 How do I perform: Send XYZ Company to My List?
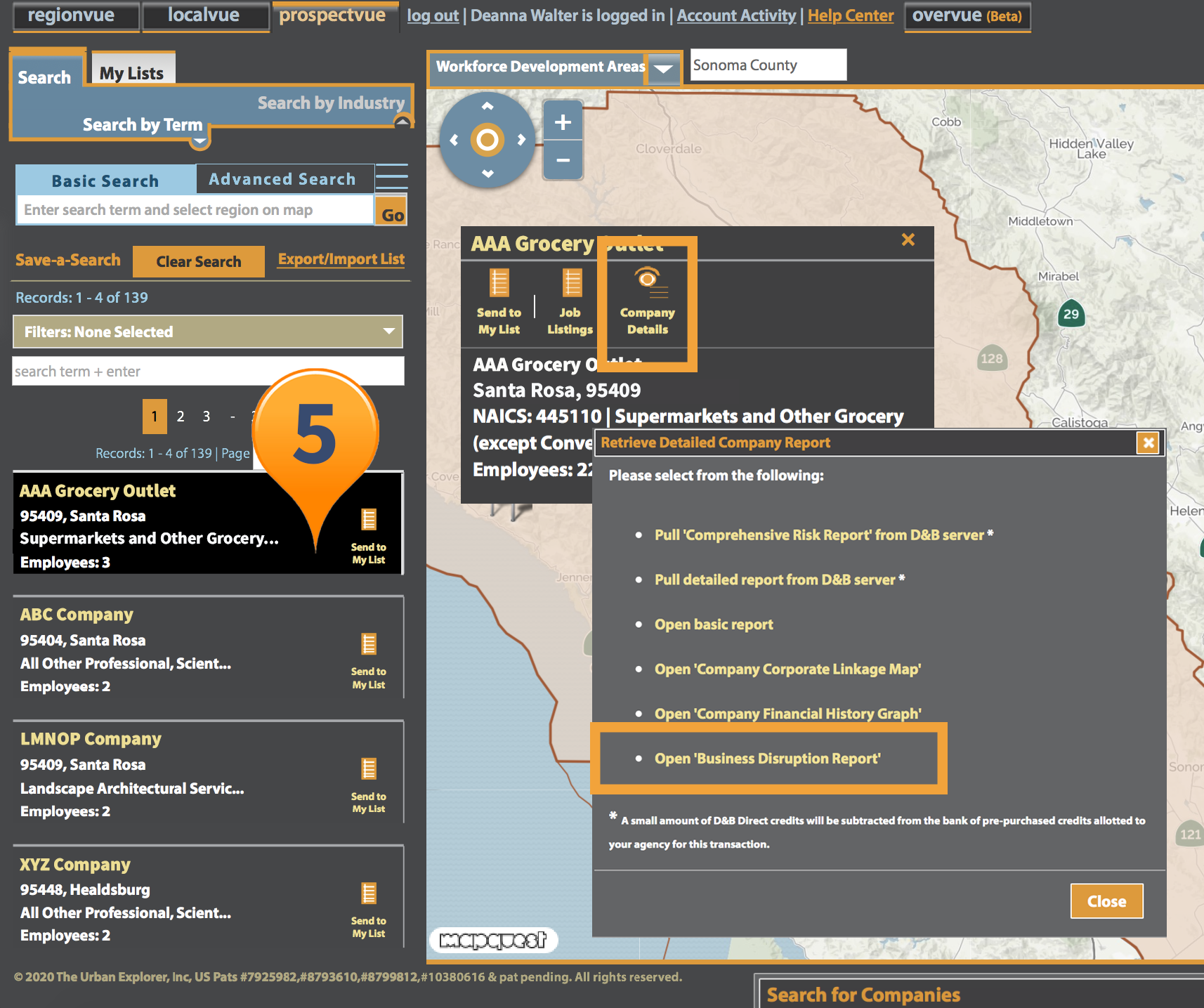click(x=368, y=910)
